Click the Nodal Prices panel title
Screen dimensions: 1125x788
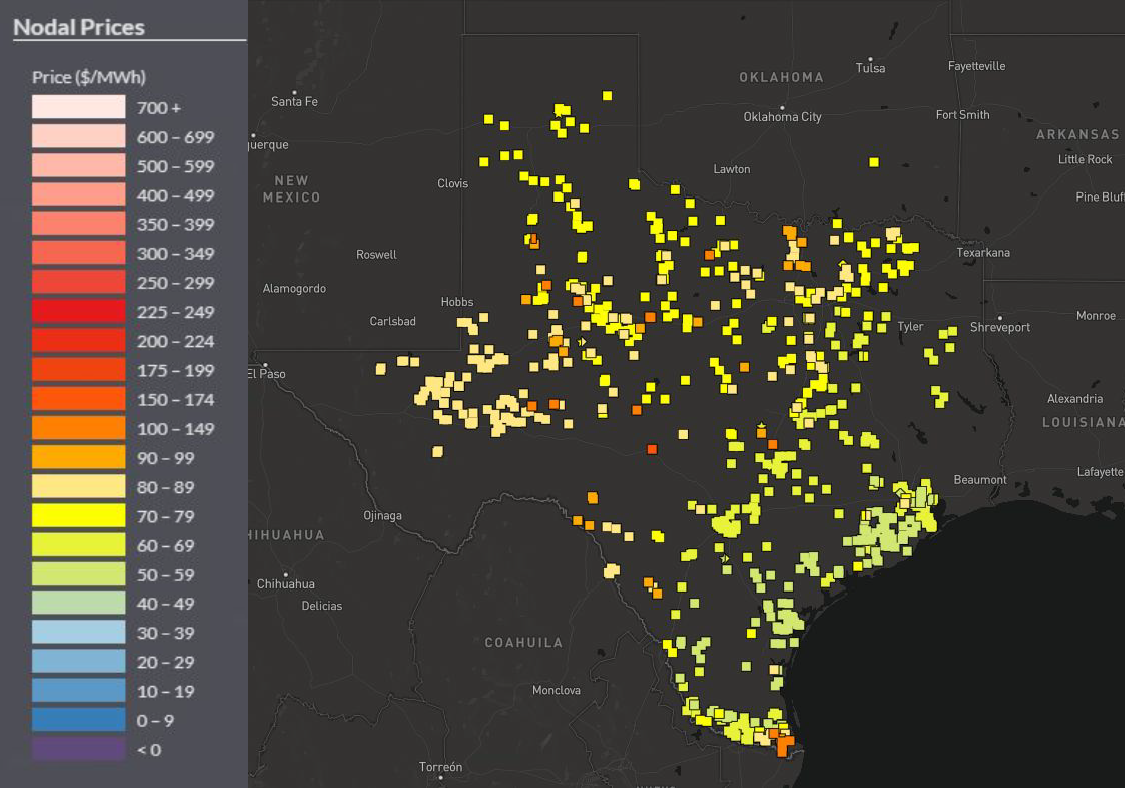pyautogui.click(x=79, y=27)
